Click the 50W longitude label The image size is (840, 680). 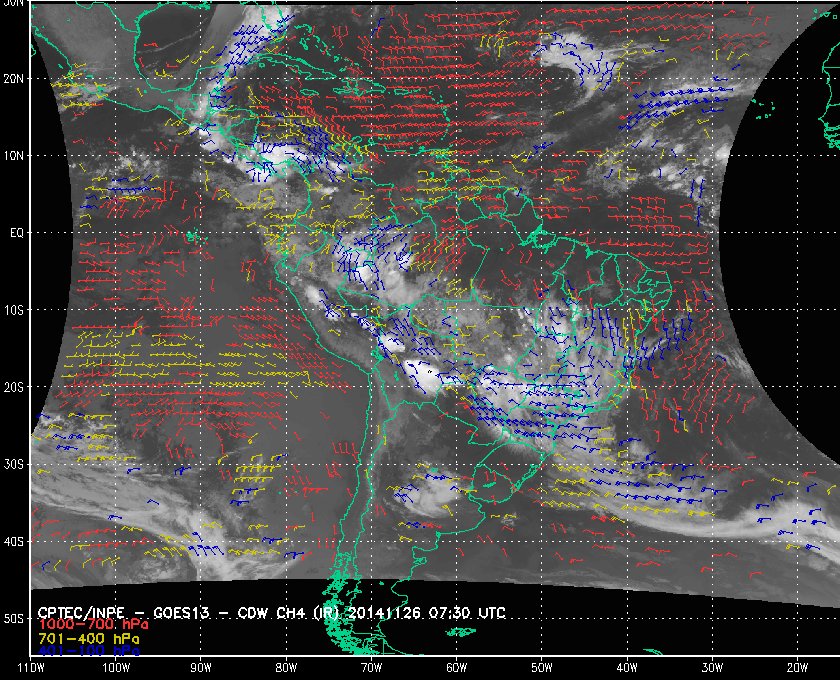[x=542, y=668]
